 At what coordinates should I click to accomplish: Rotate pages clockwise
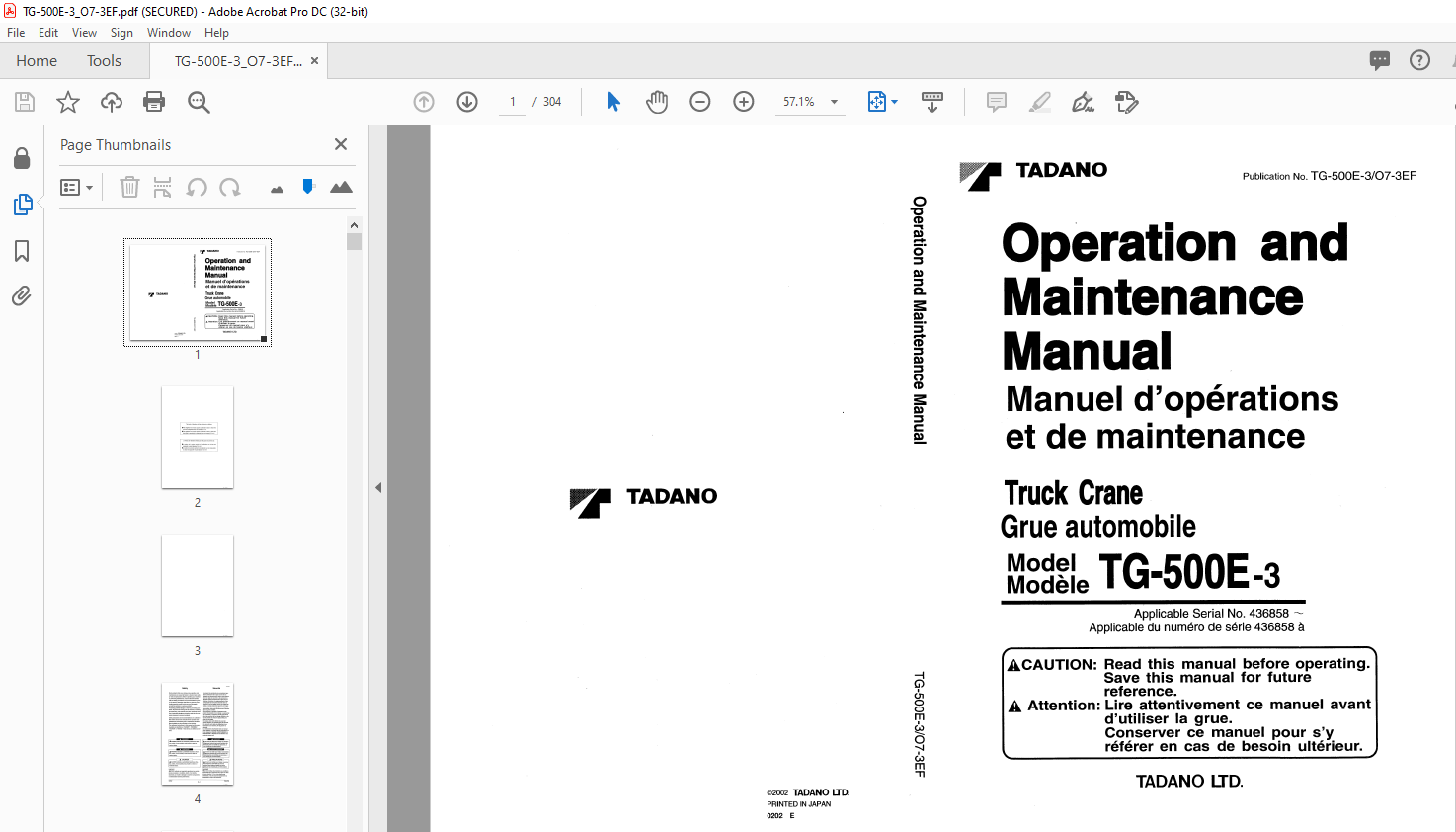(230, 187)
